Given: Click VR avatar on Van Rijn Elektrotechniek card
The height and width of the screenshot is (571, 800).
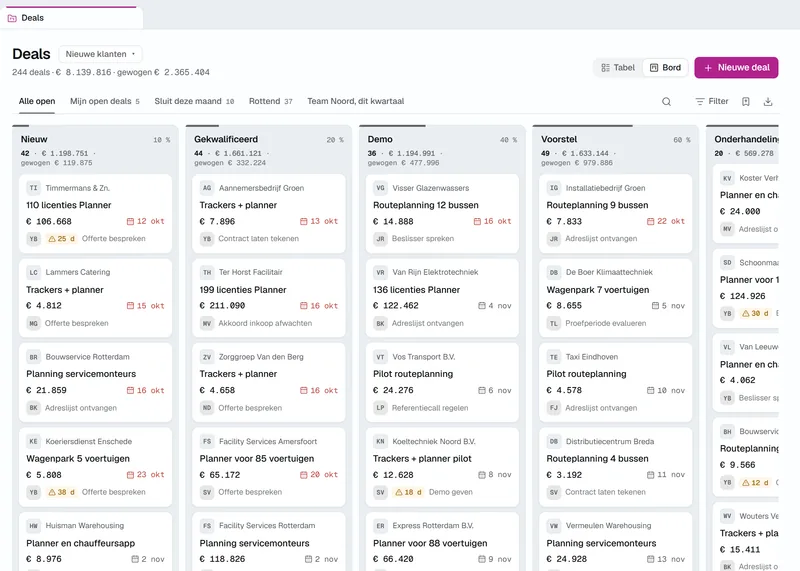Looking at the screenshot, I should click(x=380, y=272).
